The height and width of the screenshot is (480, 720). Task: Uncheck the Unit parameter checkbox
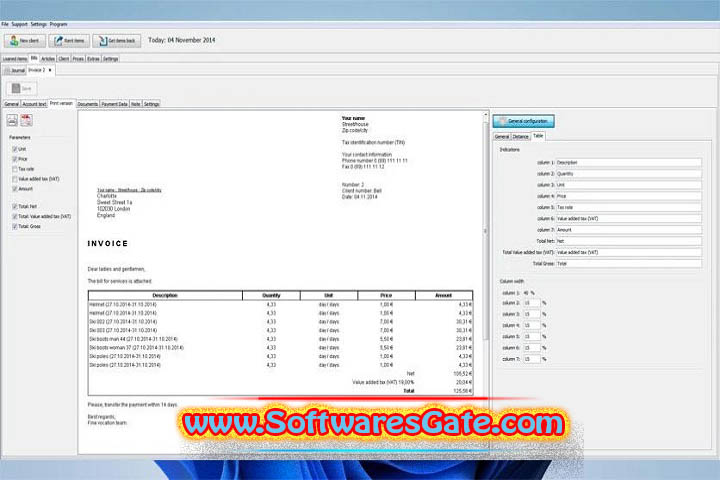pyautogui.click(x=15, y=149)
